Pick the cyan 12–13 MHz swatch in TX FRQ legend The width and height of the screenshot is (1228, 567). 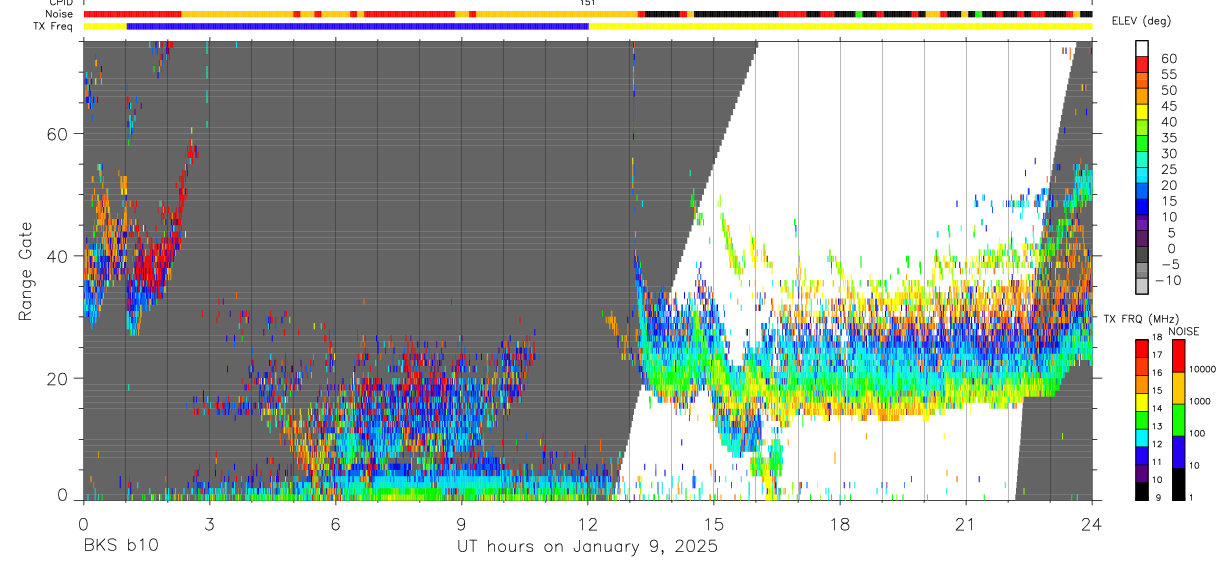pos(1143,436)
